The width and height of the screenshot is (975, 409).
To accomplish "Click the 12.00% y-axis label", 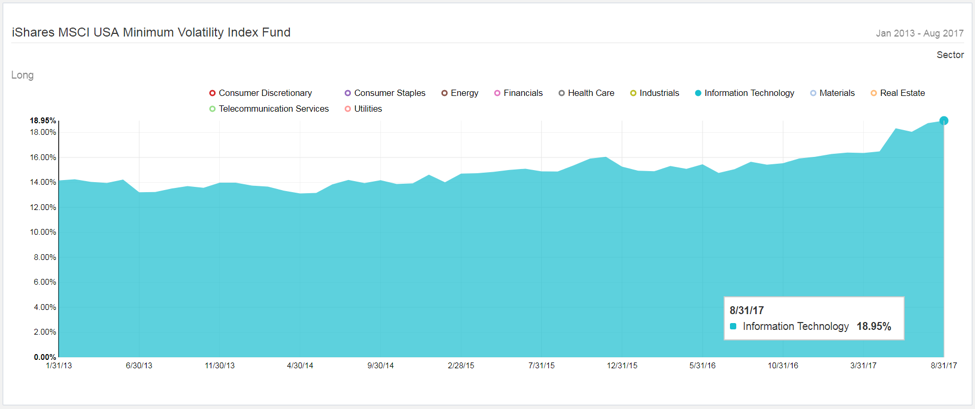I will pyautogui.click(x=44, y=207).
